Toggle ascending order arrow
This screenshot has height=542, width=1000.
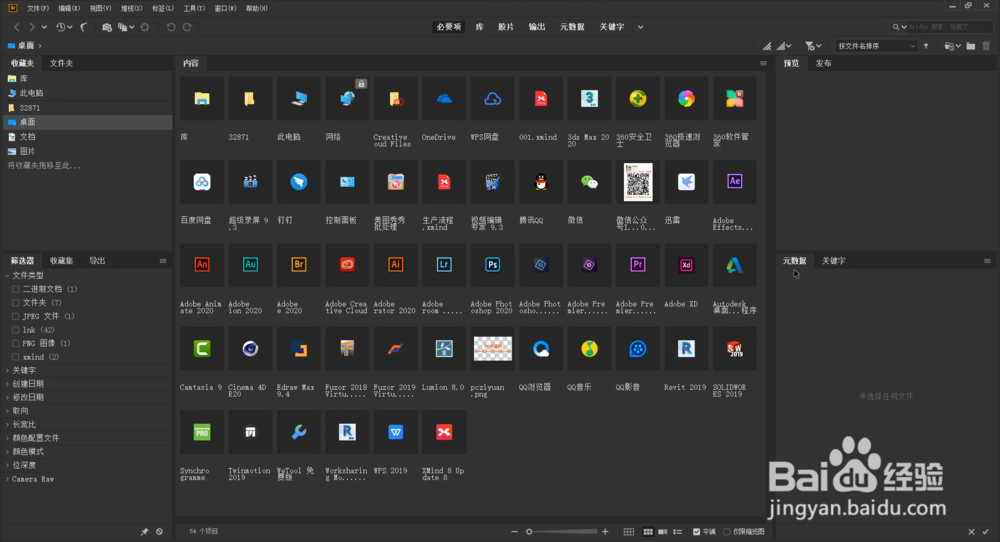(926, 46)
